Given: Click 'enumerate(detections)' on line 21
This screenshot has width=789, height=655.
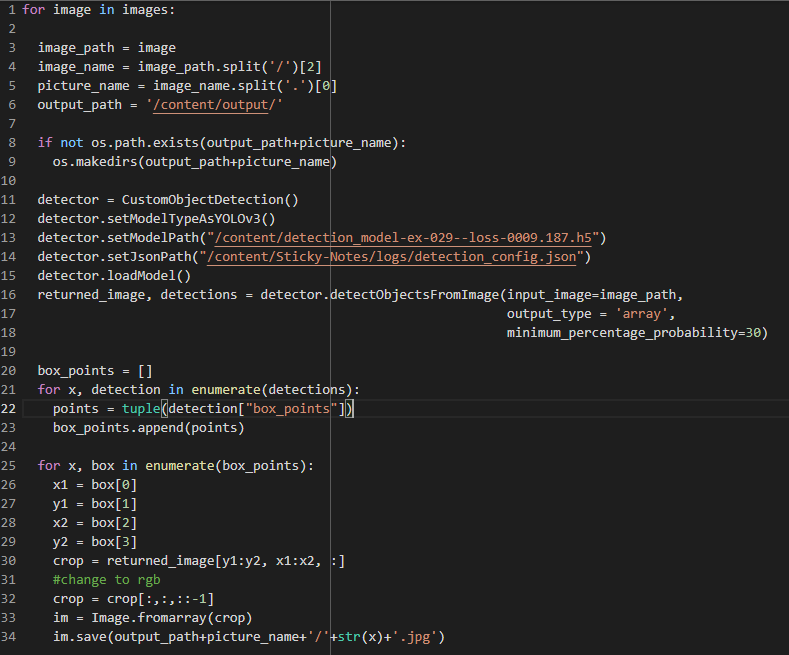Looking at the screenshot, I should 272,390.
